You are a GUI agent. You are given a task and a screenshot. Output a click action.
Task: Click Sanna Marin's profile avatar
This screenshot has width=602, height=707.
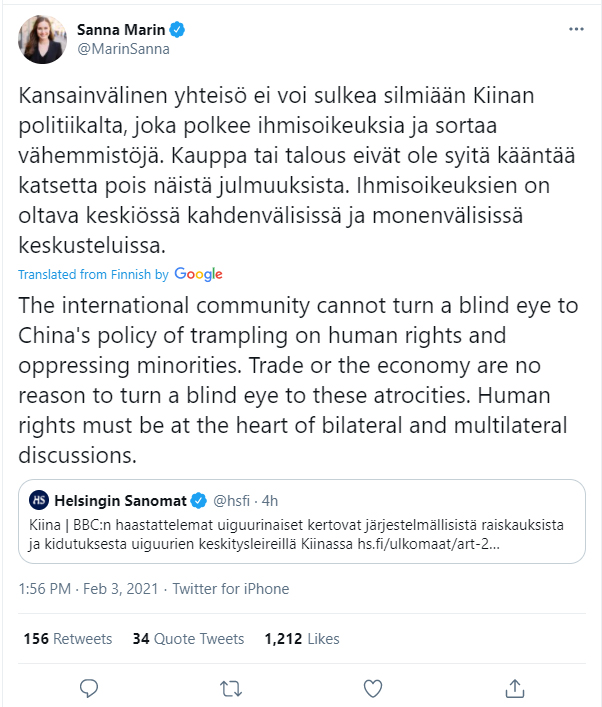pos(40,38)
